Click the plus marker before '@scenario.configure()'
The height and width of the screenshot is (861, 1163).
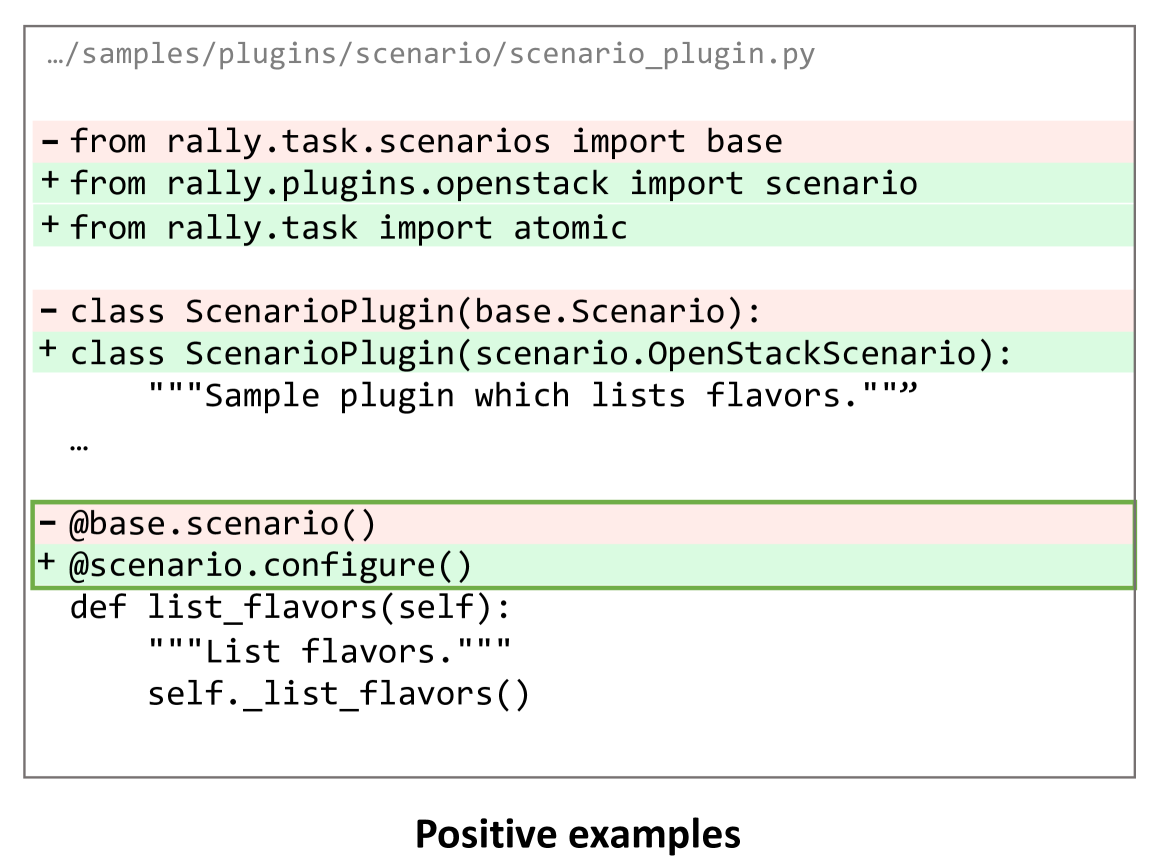coord(50,565)
